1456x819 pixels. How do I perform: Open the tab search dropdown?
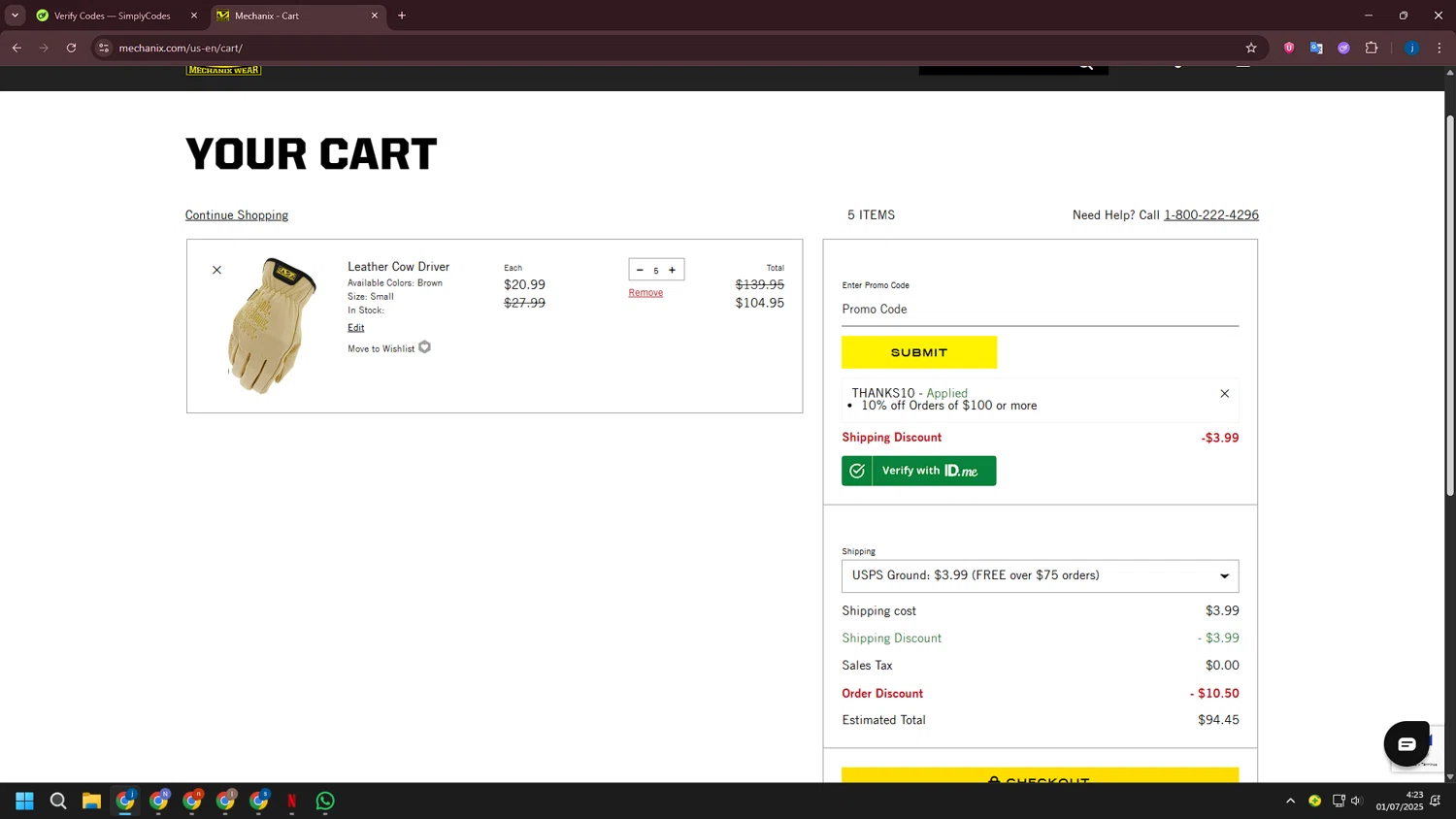[15, 16]
